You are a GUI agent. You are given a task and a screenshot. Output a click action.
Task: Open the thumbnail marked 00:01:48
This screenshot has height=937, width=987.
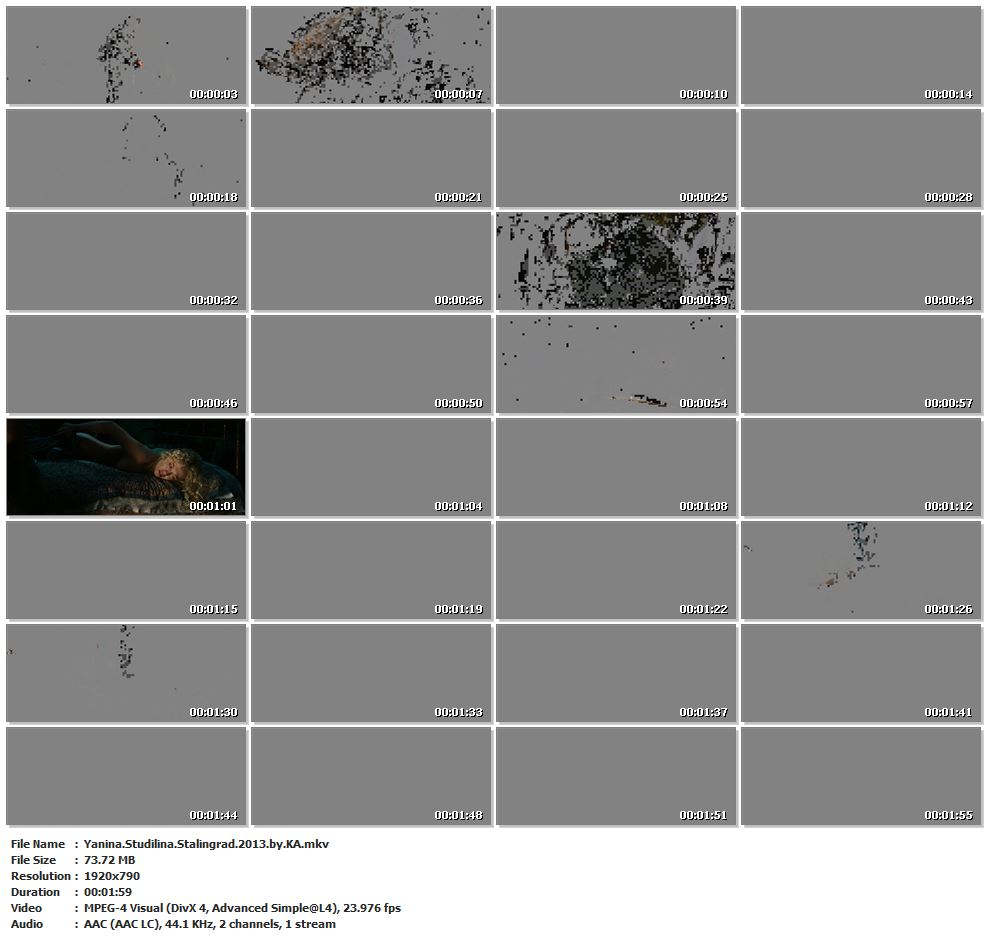click(371, 776)
